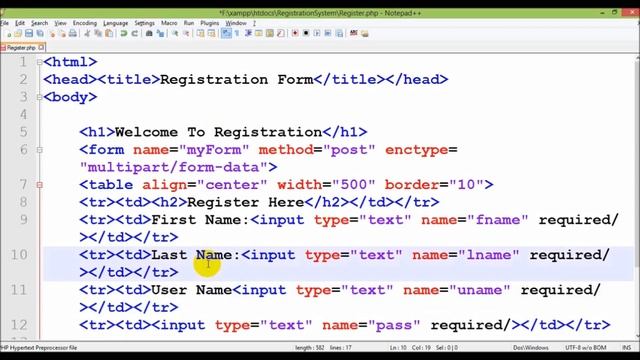This screenshot has width=640, height=360.
Task: Click the "Register Here" text on line 8
Action: tap(245, 202)
